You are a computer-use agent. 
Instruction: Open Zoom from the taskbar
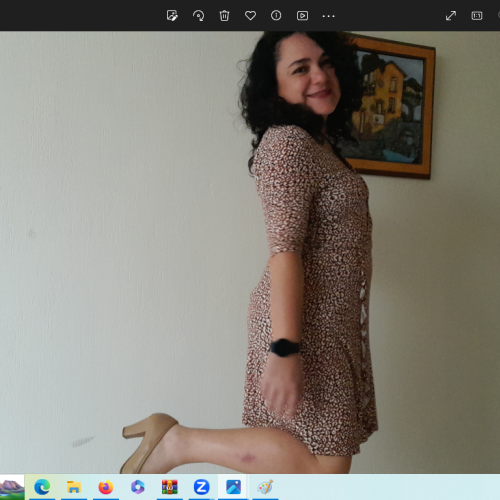[x=201, y=487]
